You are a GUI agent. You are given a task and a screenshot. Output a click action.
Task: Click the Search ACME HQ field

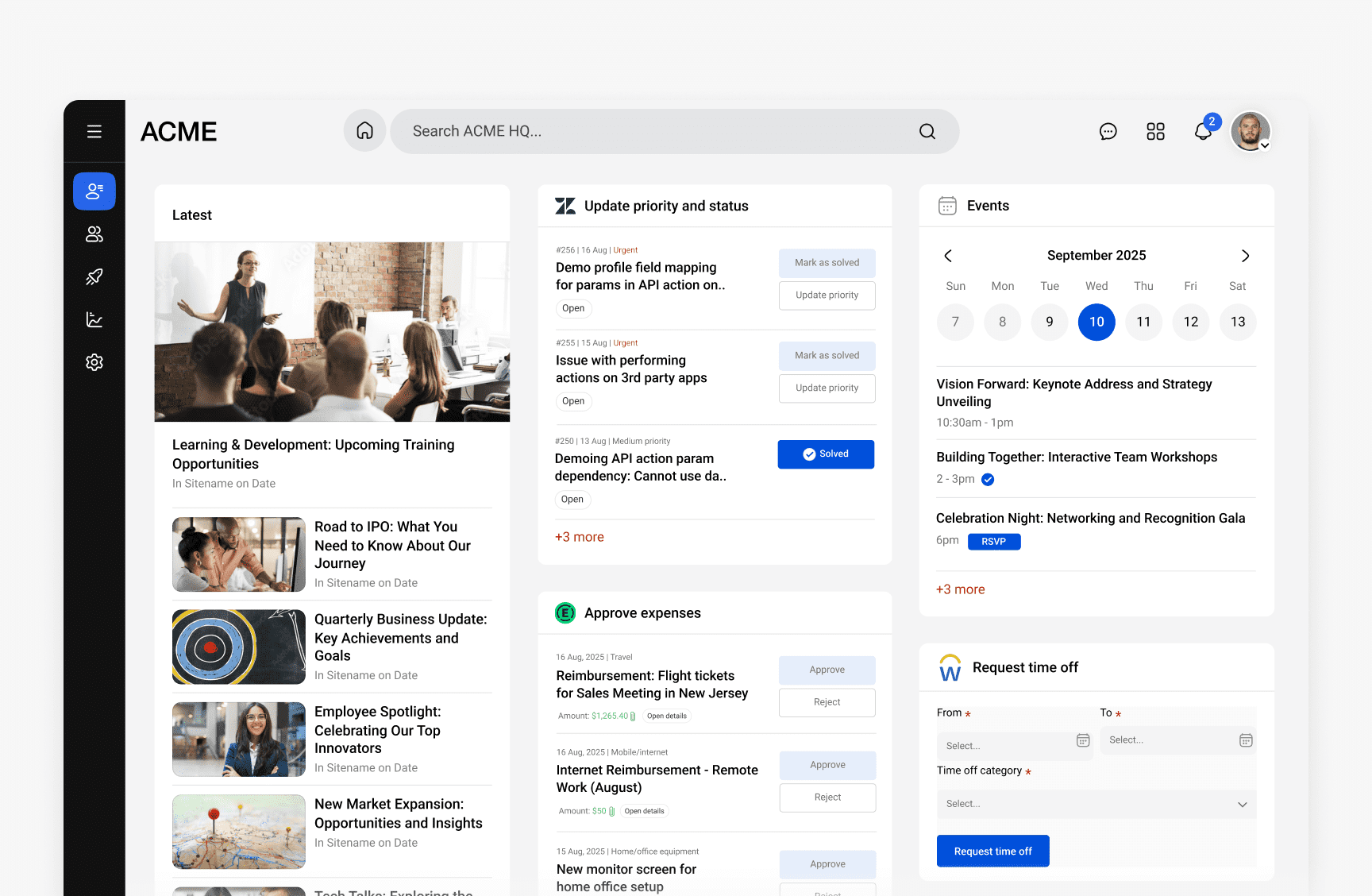pos(659,132)
